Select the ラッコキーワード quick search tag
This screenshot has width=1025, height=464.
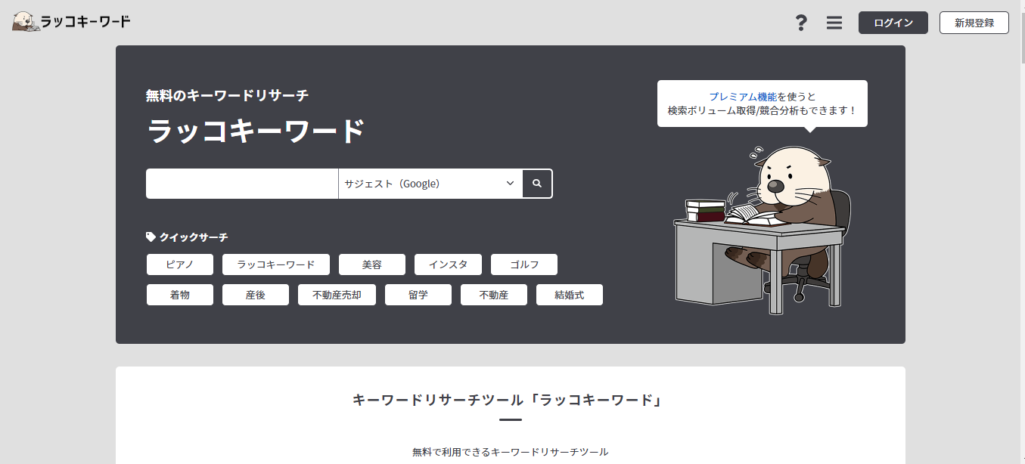[275, 265]
